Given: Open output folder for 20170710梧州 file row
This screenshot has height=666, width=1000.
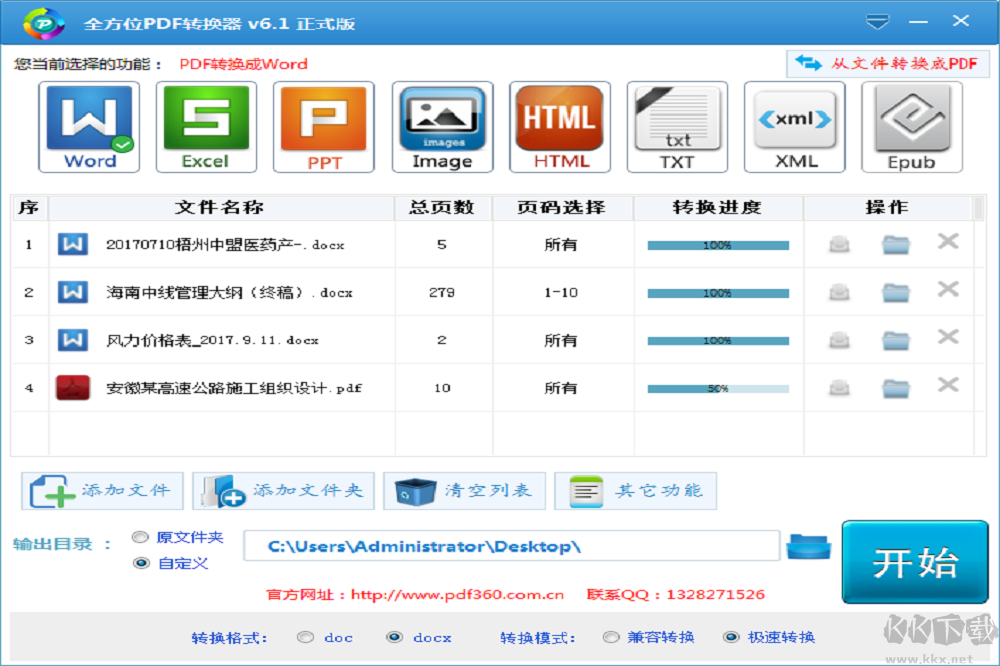Looking at the screenshot, I should pos(895,242).
